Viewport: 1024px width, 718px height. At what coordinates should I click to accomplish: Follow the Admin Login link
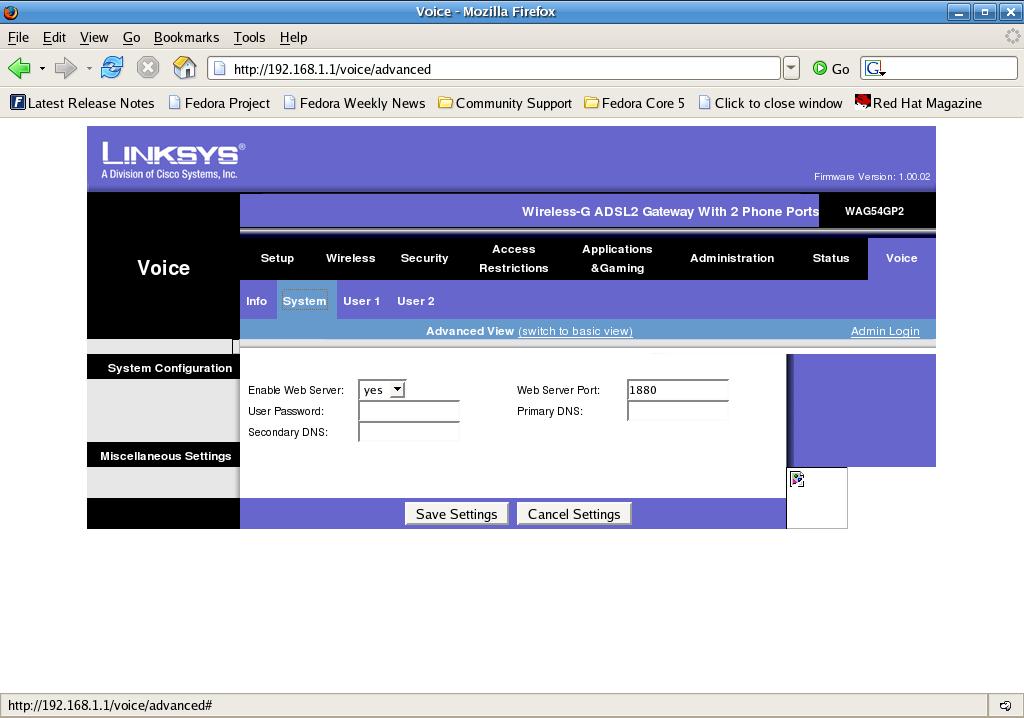pos(884,331)
